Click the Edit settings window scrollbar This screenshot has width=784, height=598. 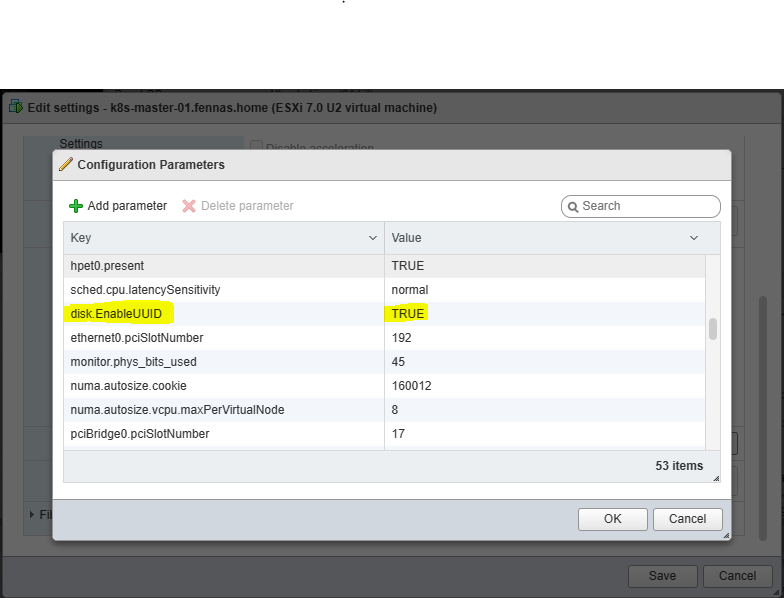[762, 418]
